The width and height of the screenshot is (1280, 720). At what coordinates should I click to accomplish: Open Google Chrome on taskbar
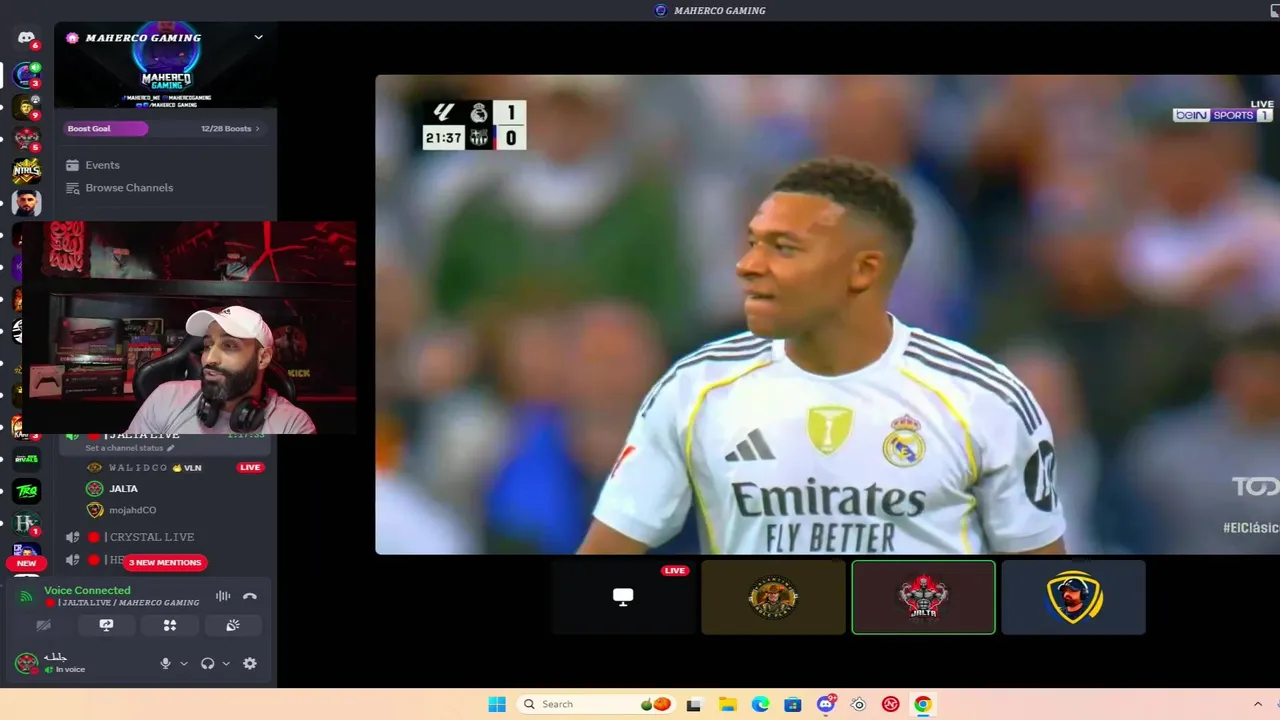tap(923, 704)
